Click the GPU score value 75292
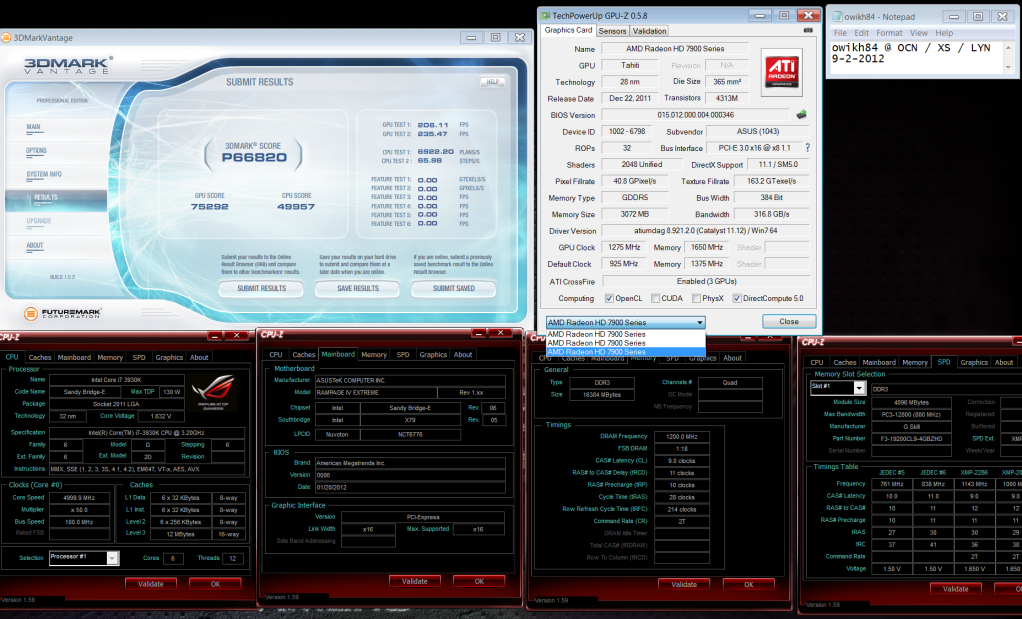This screenshot has width=1022, height=619. 209,207
